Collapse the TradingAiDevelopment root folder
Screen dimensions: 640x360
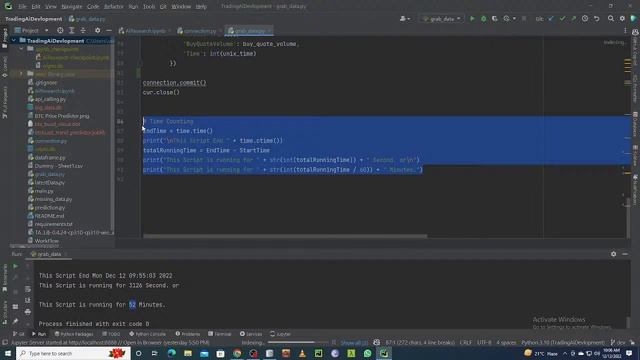click(14, 41)
